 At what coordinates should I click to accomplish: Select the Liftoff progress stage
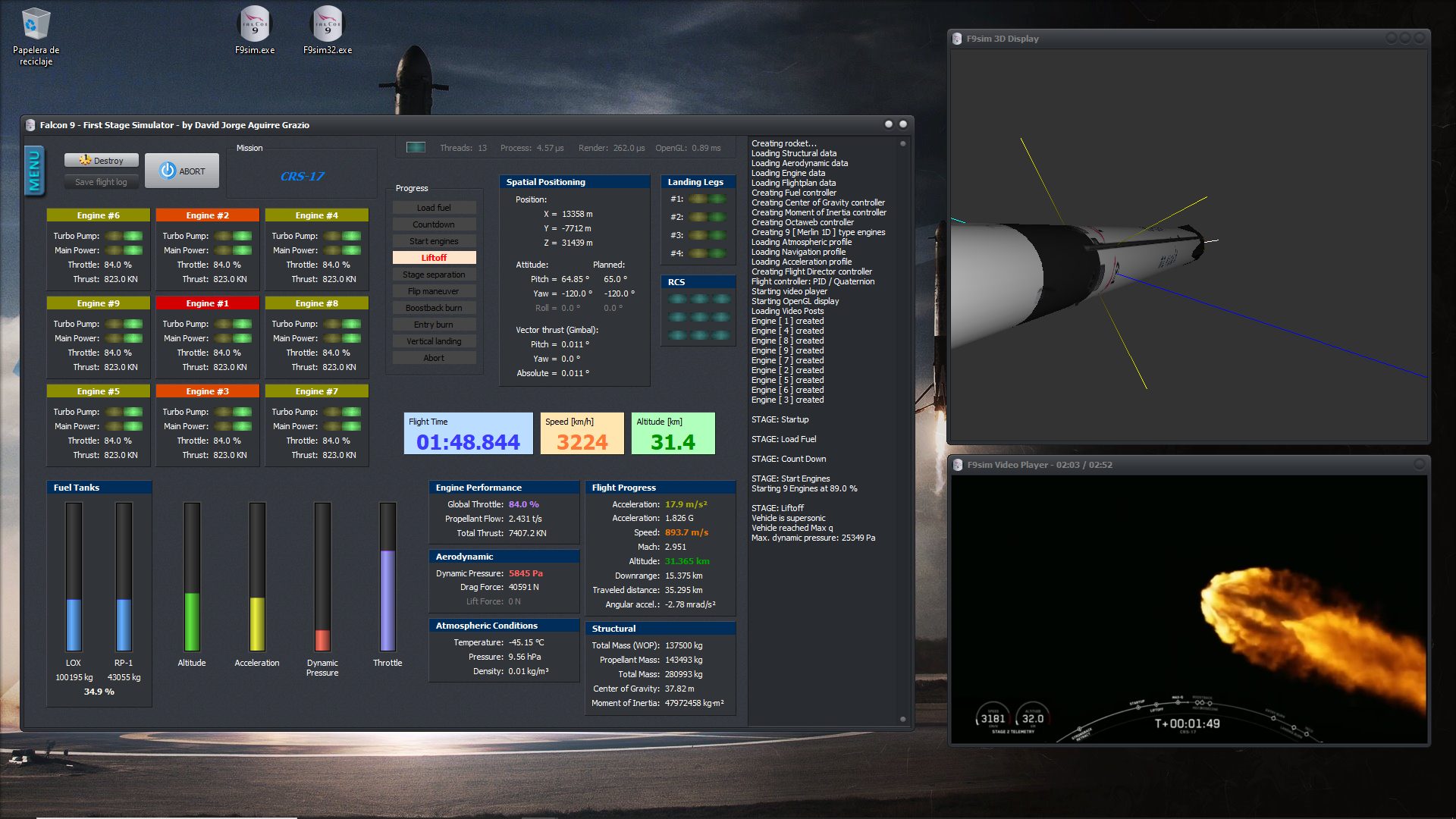point(434,258)
